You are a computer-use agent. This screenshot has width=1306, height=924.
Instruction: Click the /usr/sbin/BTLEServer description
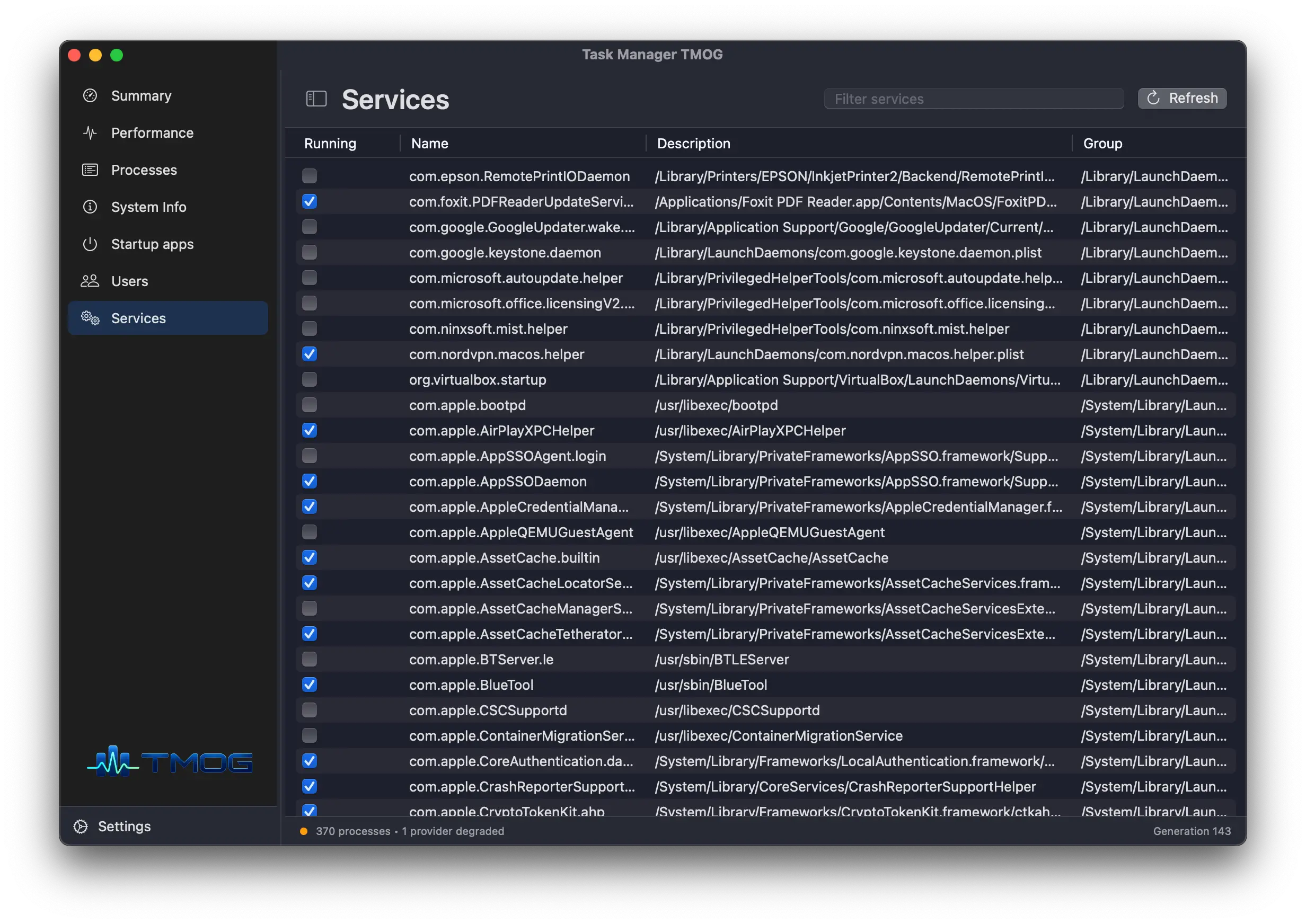coord(722,660)
